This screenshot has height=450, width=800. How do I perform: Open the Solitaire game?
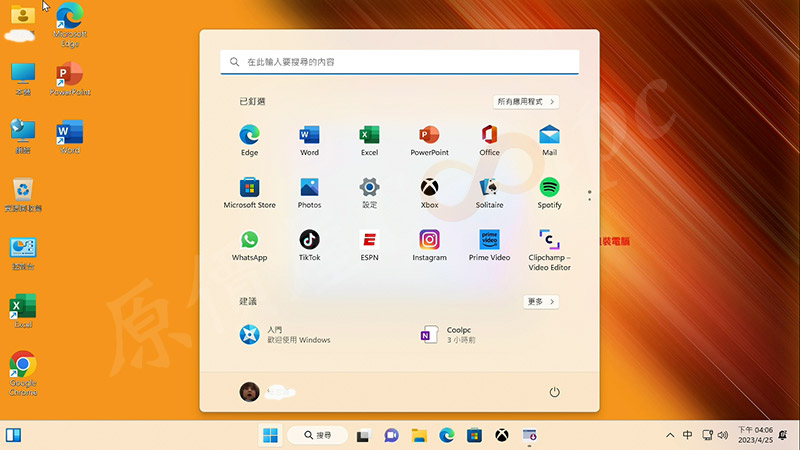point(489,193)
